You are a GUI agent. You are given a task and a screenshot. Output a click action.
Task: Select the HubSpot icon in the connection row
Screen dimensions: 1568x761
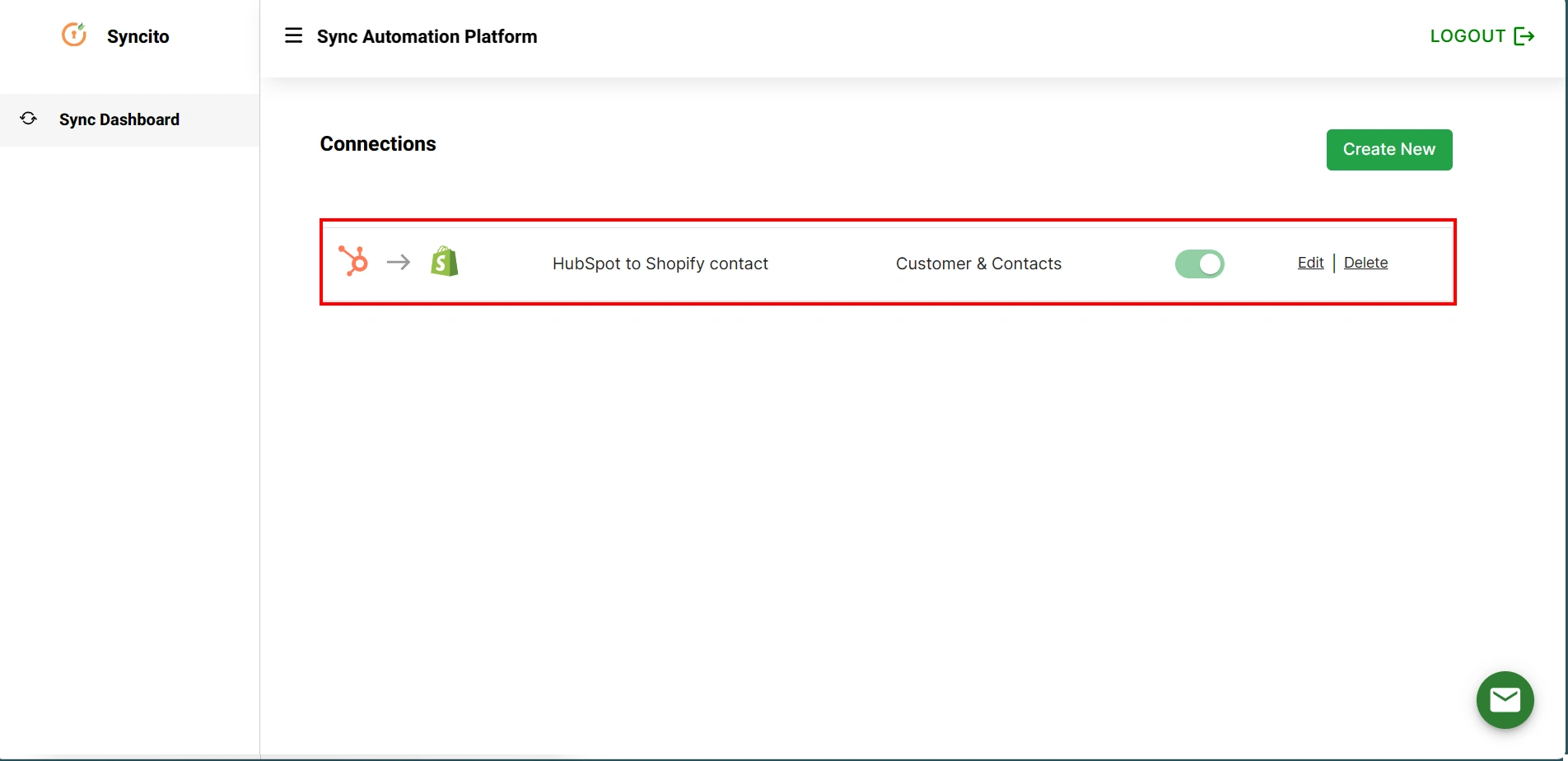click(x=354, y=260)
